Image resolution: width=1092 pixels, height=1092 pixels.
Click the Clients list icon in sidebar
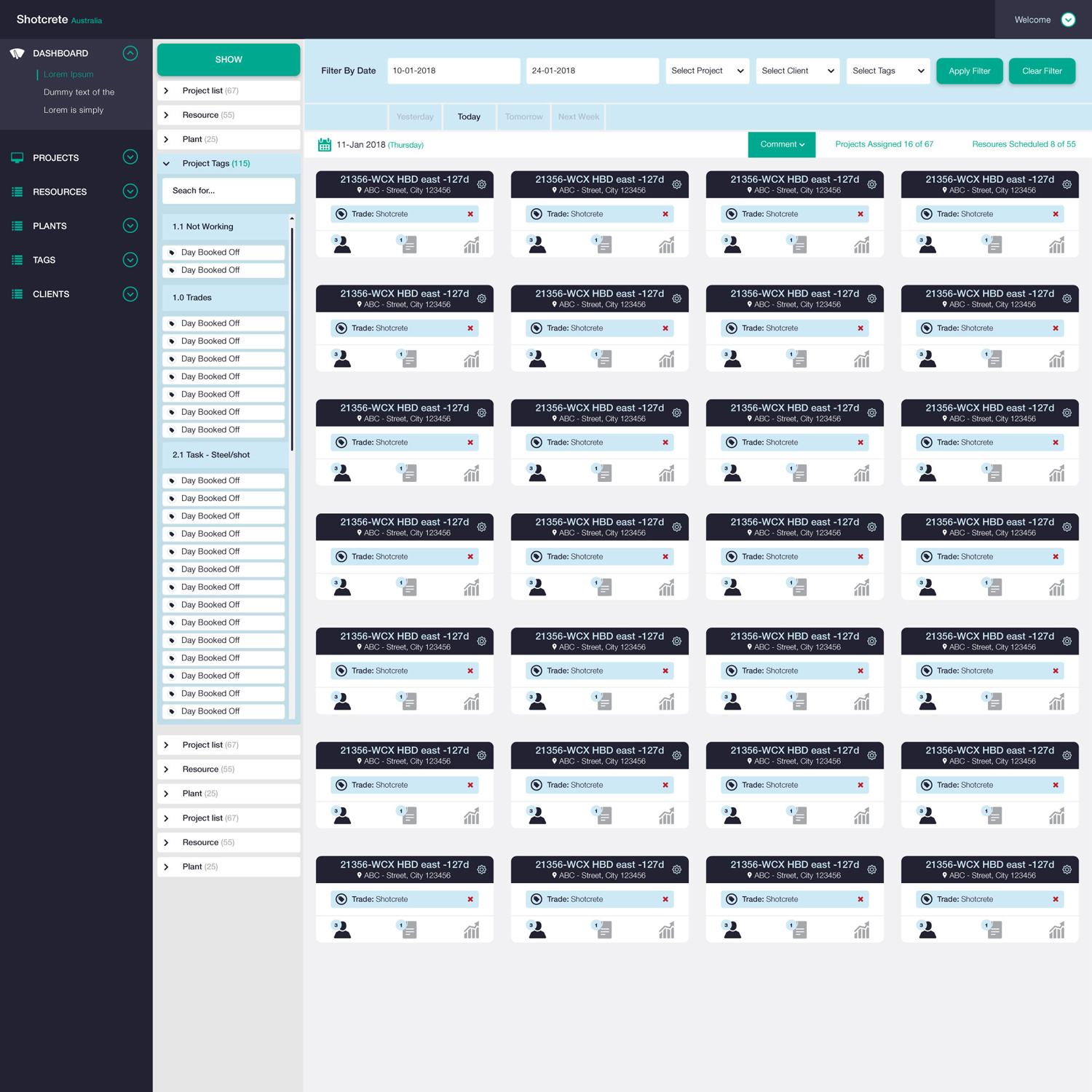(17, 294)
